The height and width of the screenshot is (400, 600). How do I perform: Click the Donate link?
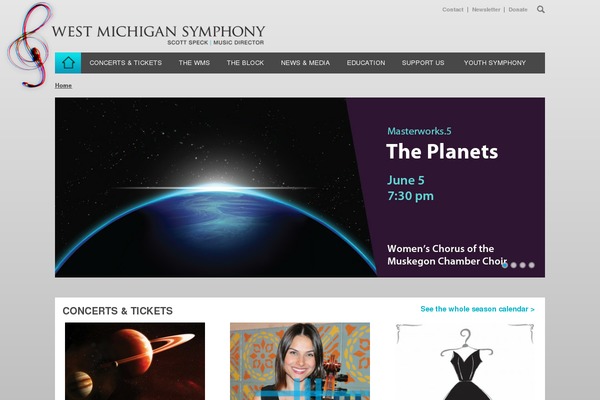coord(518,10)
